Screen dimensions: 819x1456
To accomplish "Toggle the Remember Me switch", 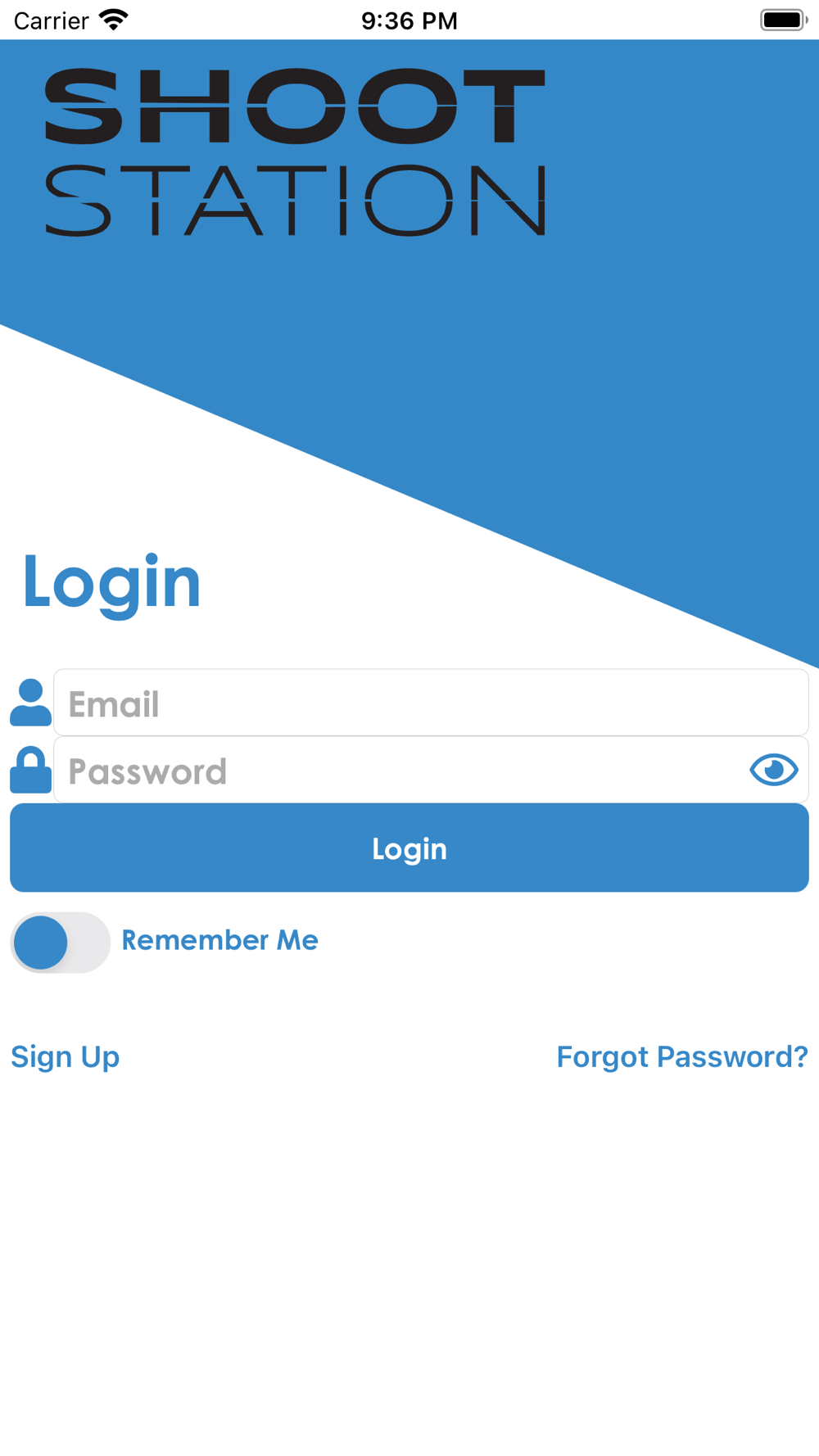I will 60,943.
